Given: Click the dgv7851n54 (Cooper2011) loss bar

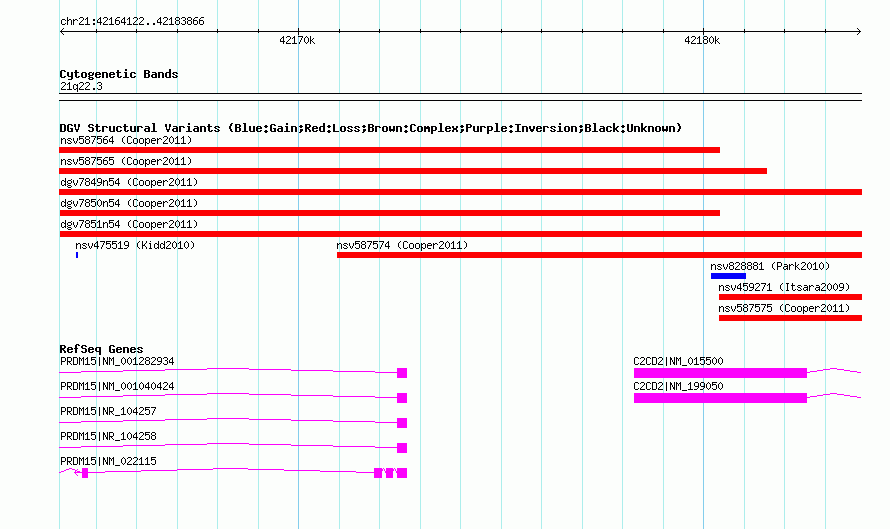Looking at the screenshot, I should pos(460,234).
